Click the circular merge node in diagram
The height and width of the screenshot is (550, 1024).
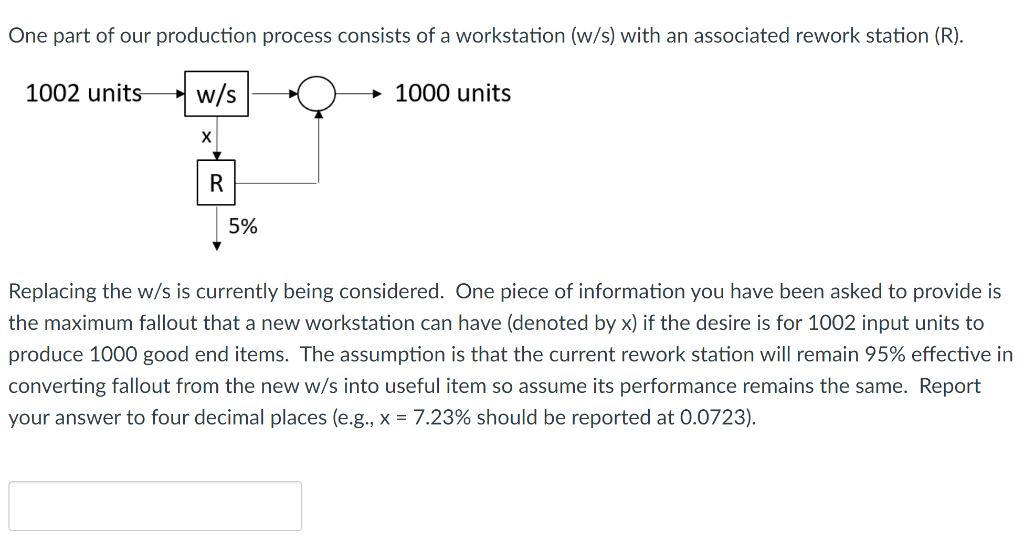click(x=317, y=94)
